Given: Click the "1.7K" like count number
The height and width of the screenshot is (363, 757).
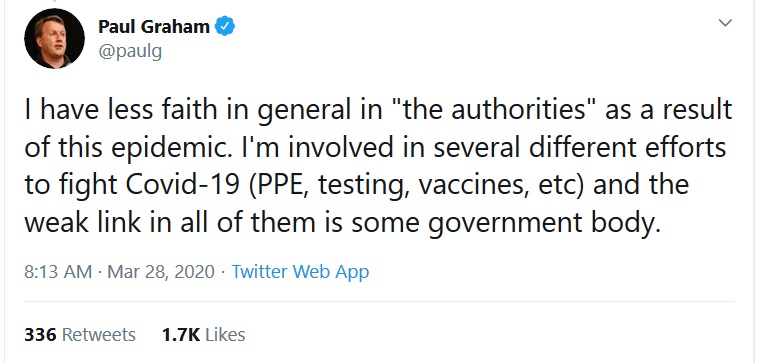Looking at the screenshot, I should click(x=181, y=335).
